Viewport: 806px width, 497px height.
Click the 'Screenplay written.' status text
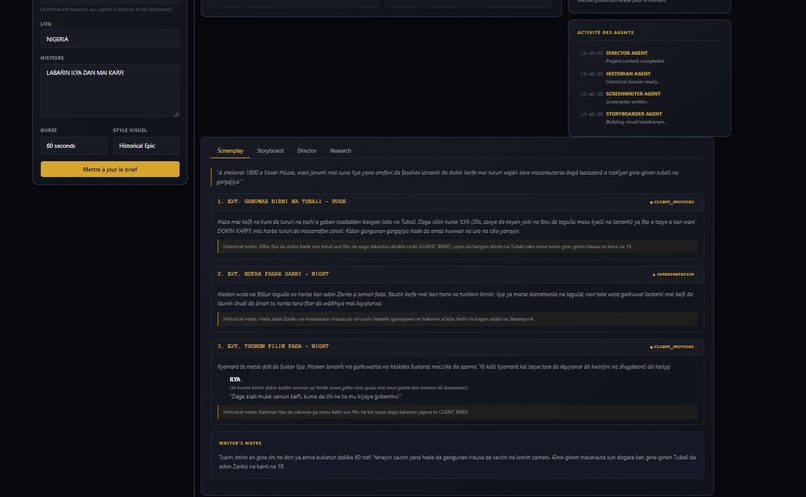pyautogui.click(x=627, y=102)
